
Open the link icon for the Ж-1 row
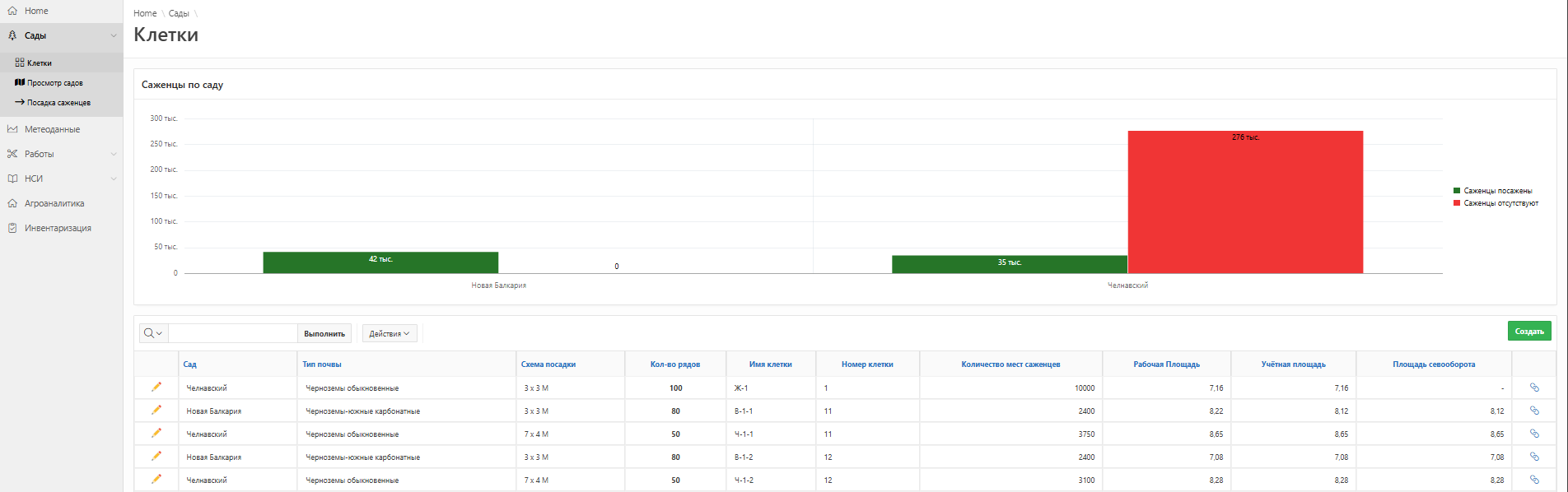tap(1534, 387)
